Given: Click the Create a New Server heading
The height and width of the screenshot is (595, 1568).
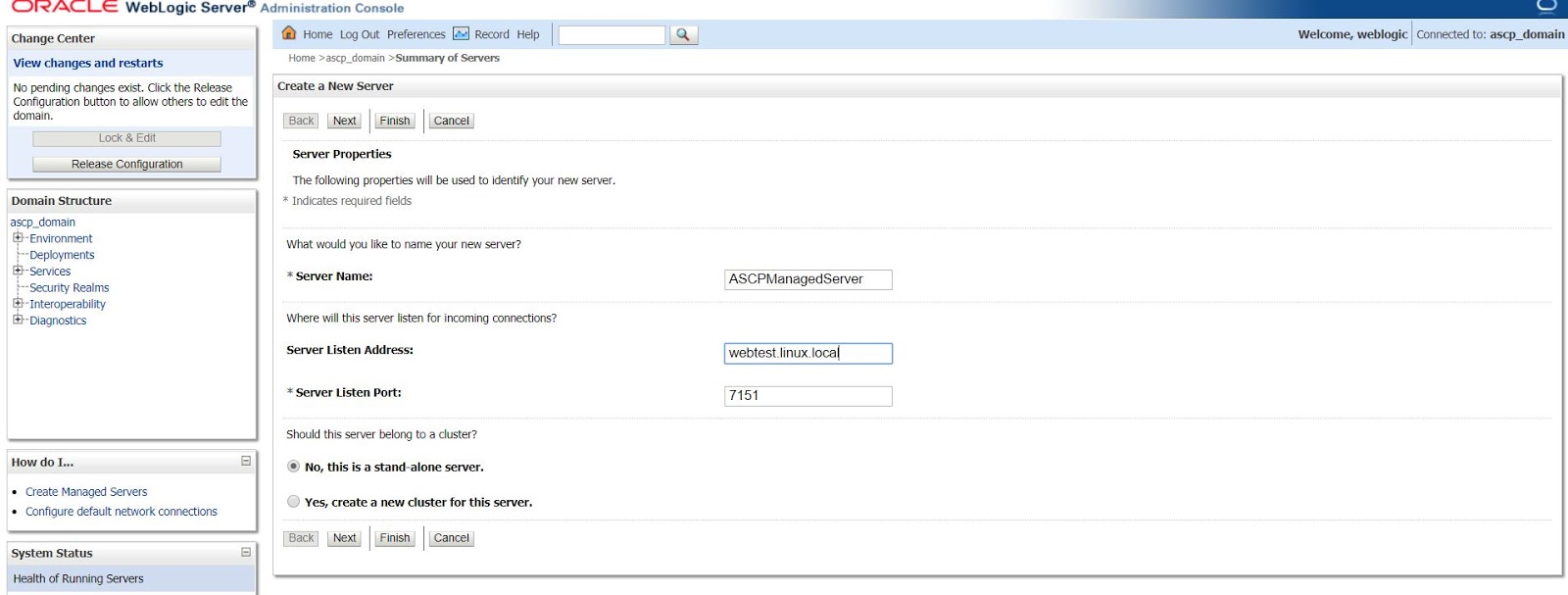Looking at the screenshot, I should pyautogui.click(x=335, y=86).
